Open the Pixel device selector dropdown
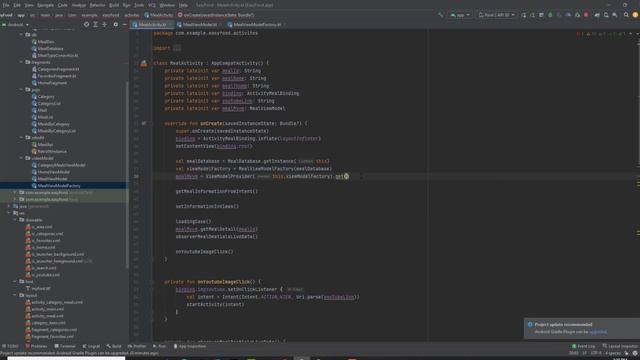Image resolution: width=640 pixels, height=360 pixels. click(497, 15)
